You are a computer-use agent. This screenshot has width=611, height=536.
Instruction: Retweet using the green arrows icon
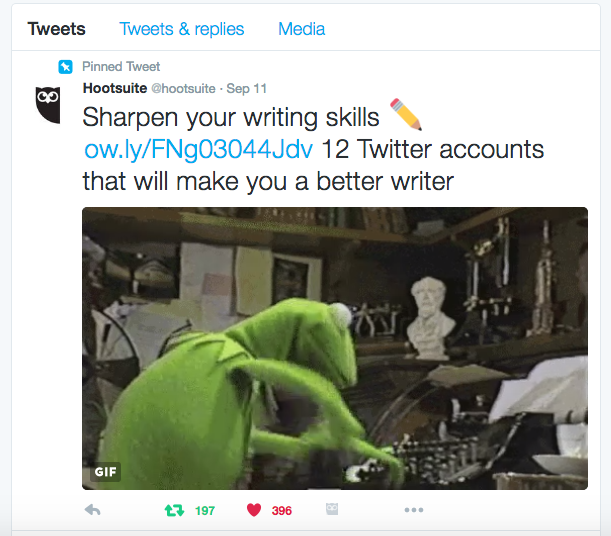(174, 510)
